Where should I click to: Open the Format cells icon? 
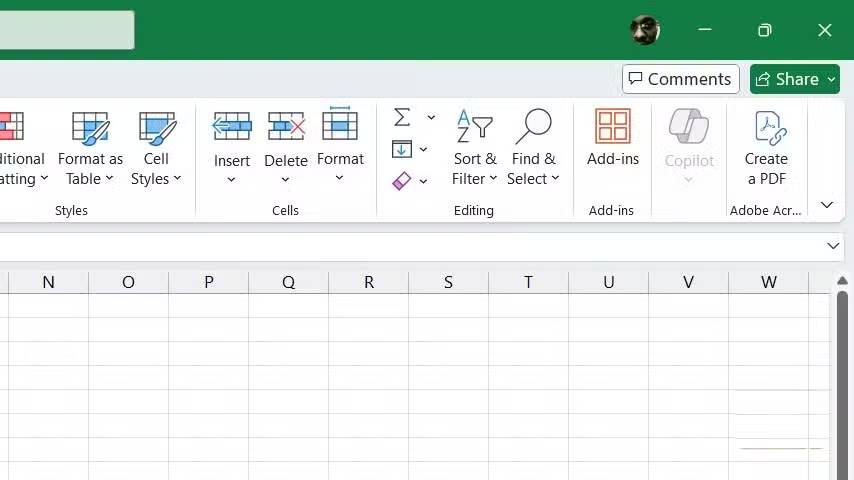(x=340, y=125)
